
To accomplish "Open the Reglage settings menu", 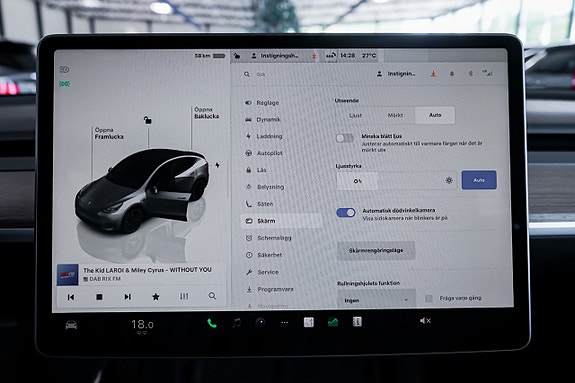I will pyautogui.click(x=262, y=103).
